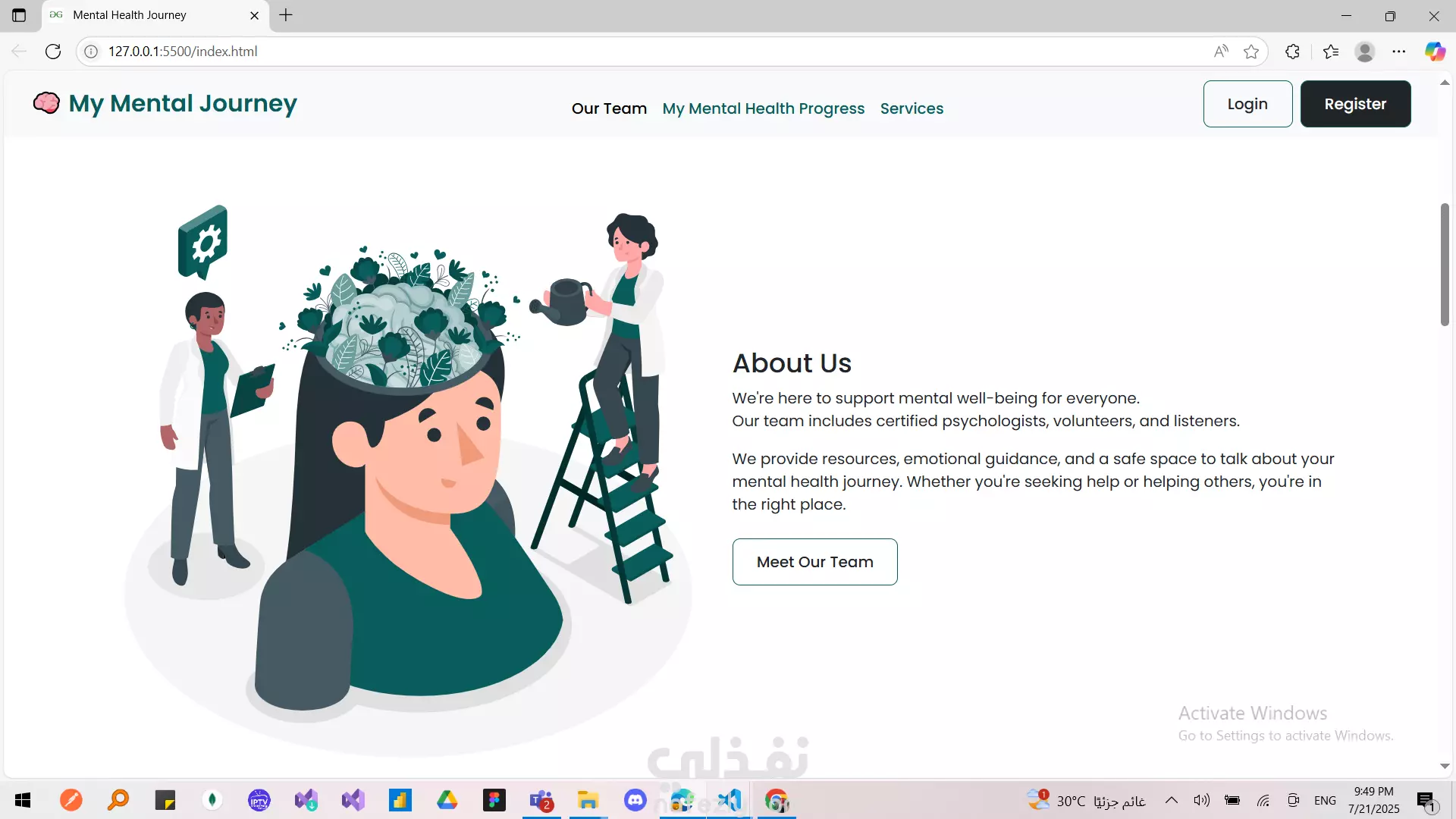1456x819 pixels.
Task: Click the battery tray icon
Action: click(1232, 800)
